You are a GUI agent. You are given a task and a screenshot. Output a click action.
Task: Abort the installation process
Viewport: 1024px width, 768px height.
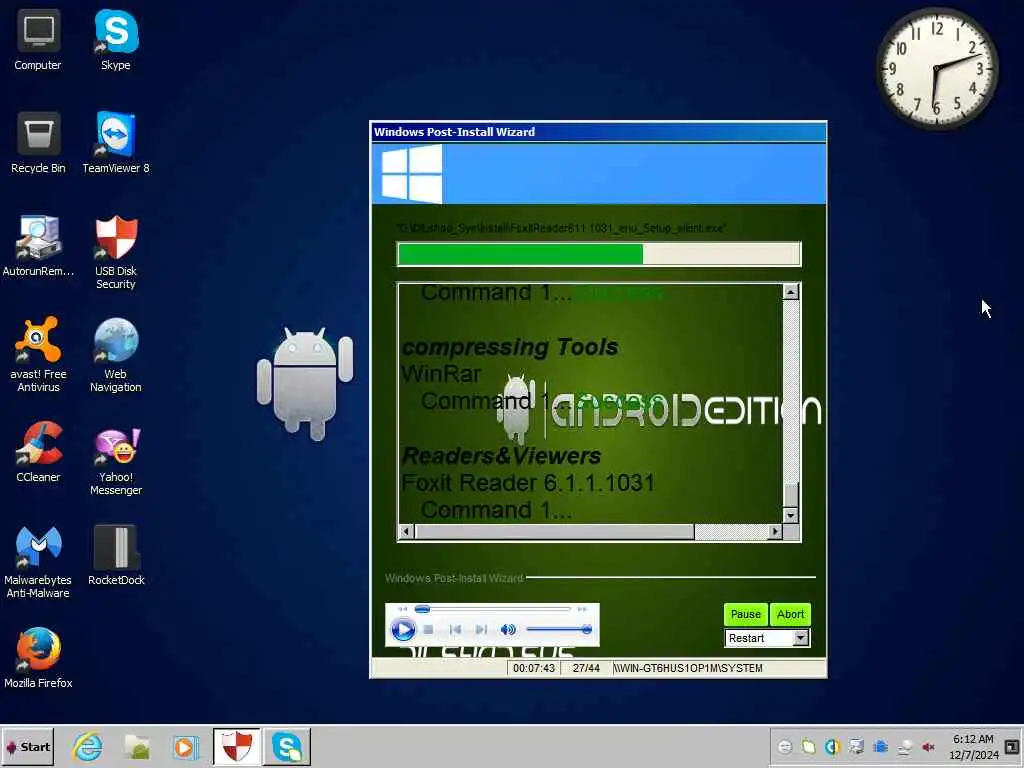click(790, 614)
